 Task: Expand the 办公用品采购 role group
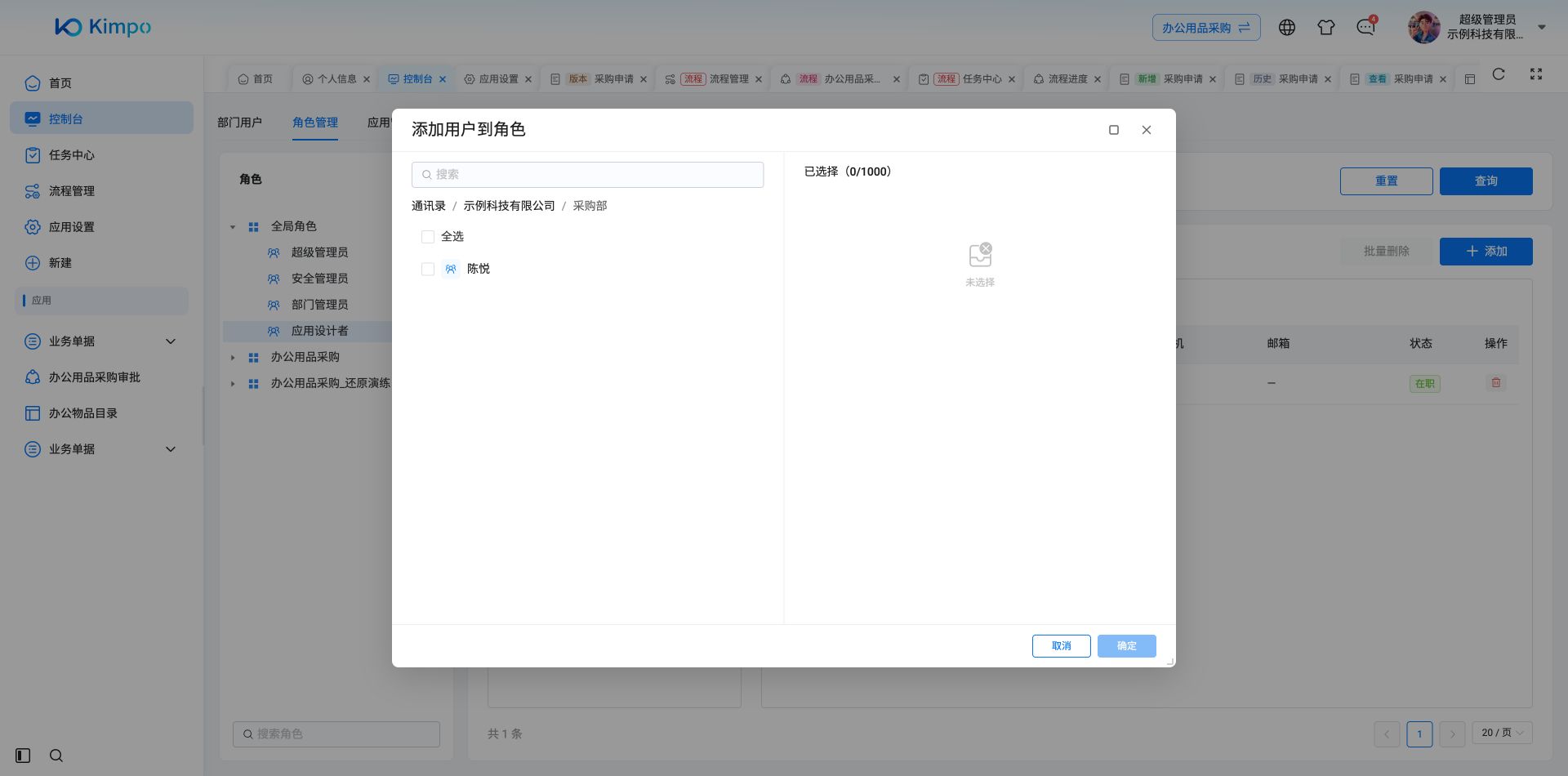[x=233, y=358]
